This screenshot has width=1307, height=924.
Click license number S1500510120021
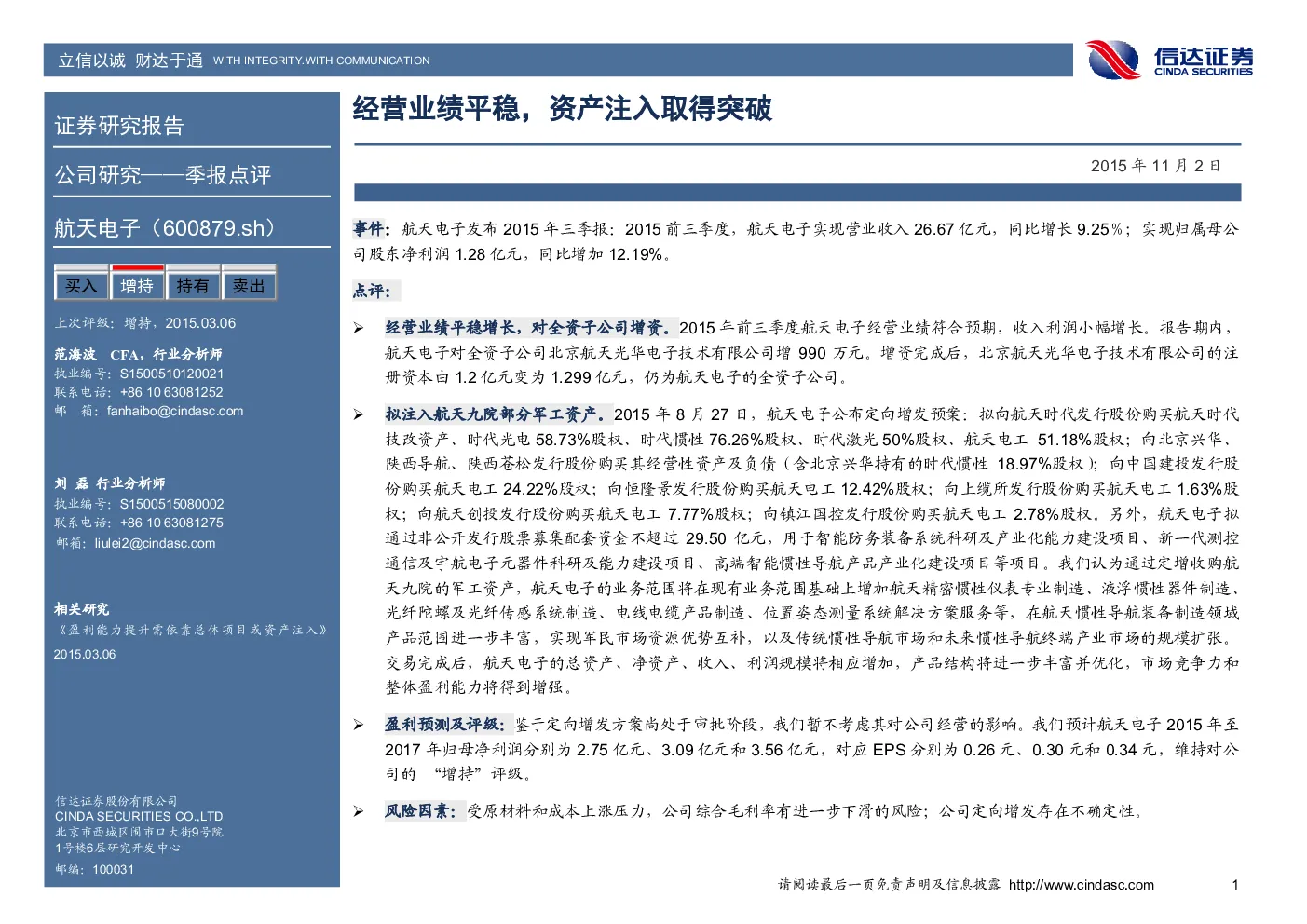[x=171, y=374]
